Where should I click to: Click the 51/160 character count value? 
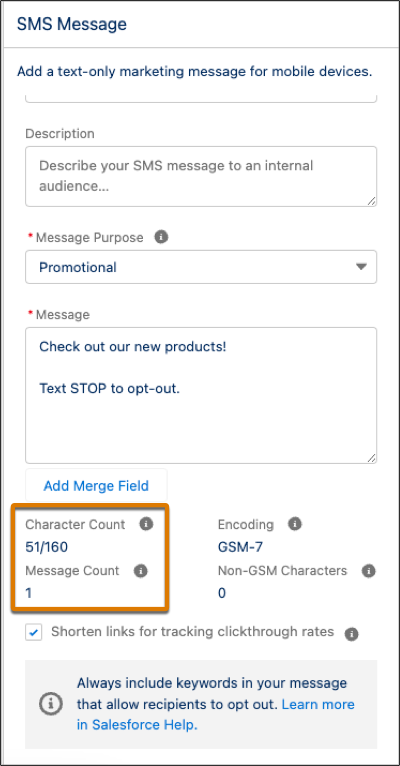[47, 547]
